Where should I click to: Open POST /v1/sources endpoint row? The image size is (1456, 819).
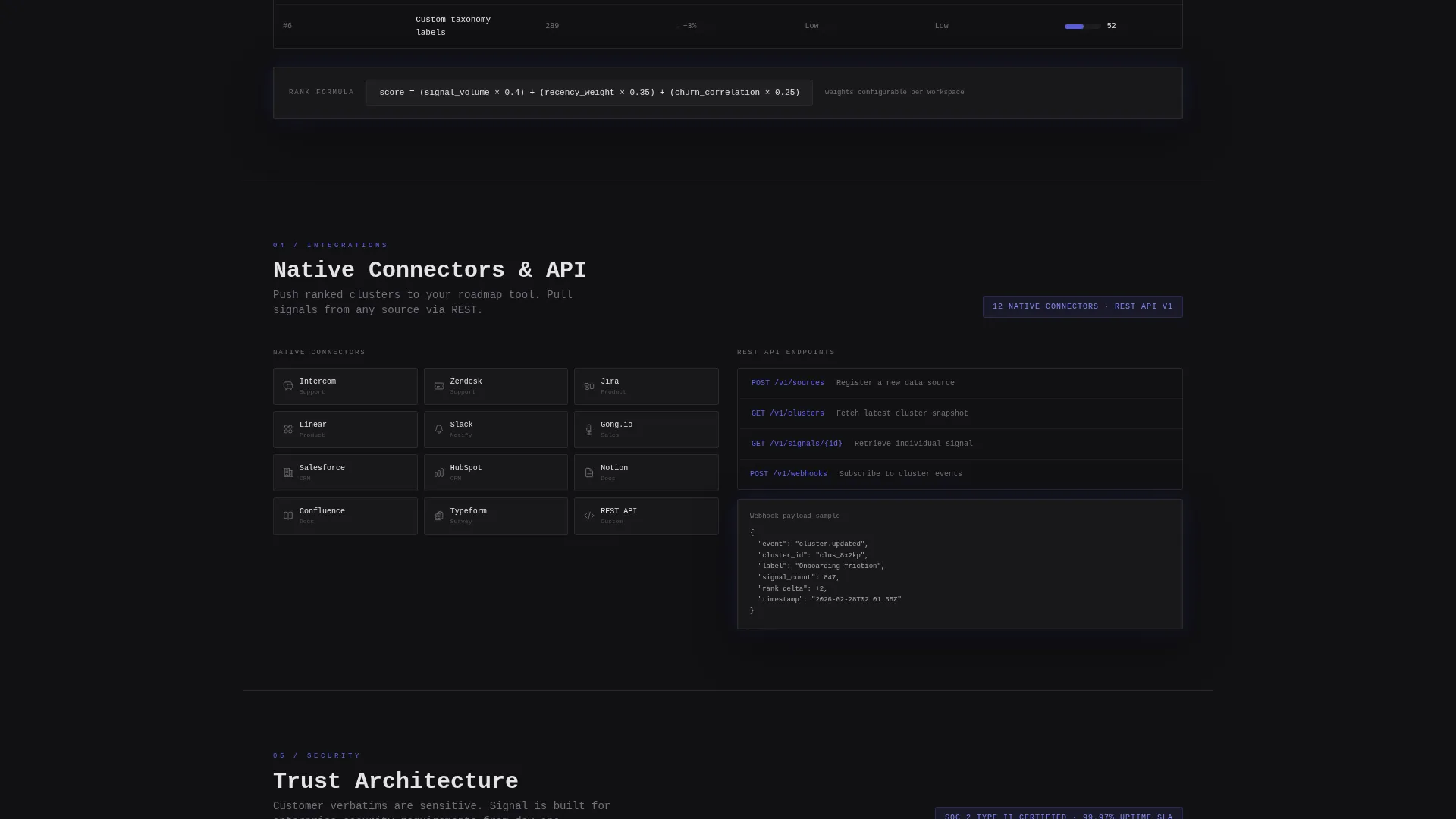click(x=959, y=383)
